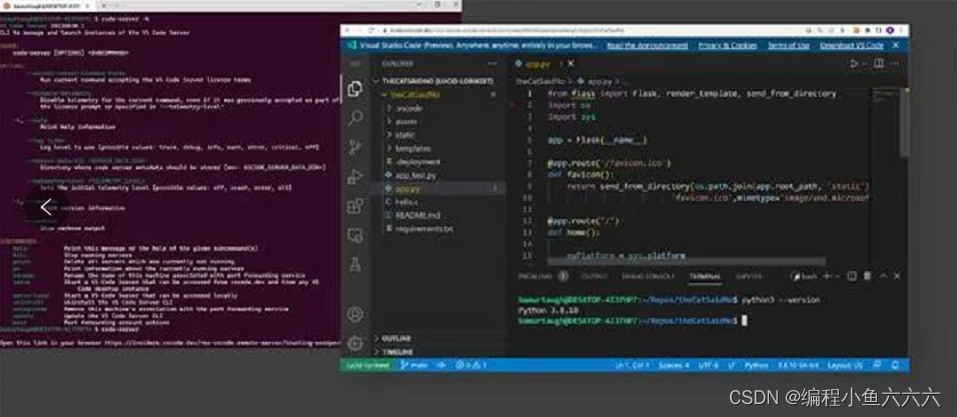The width and height of the screenshot is (957, 417).
Task: Change the encoding via UTF-8
Action: click(709, 365)
